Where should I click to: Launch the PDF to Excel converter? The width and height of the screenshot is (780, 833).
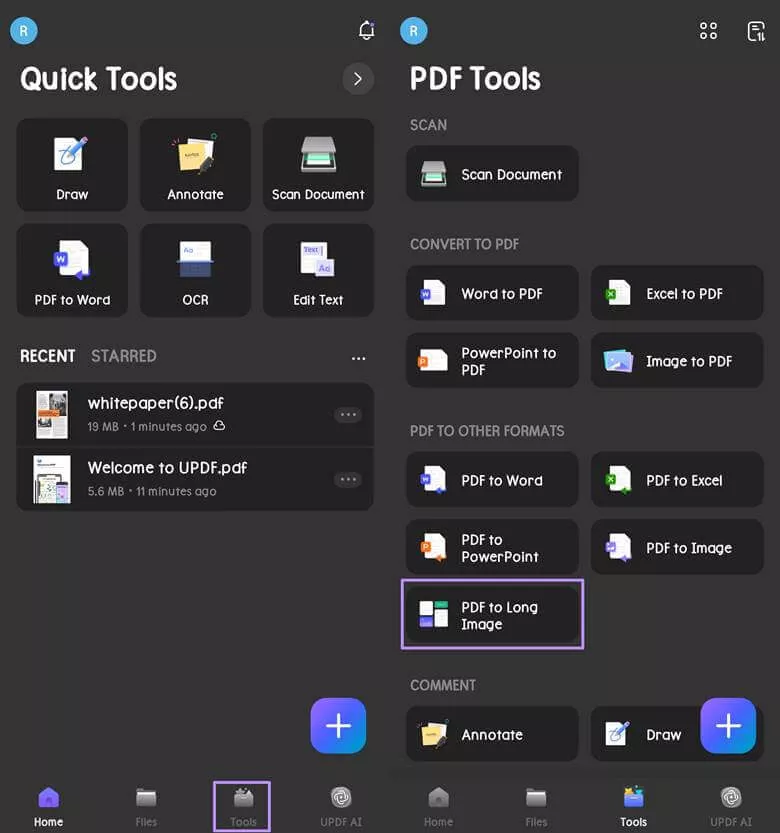pyautogui.click(x=677, y=480)
